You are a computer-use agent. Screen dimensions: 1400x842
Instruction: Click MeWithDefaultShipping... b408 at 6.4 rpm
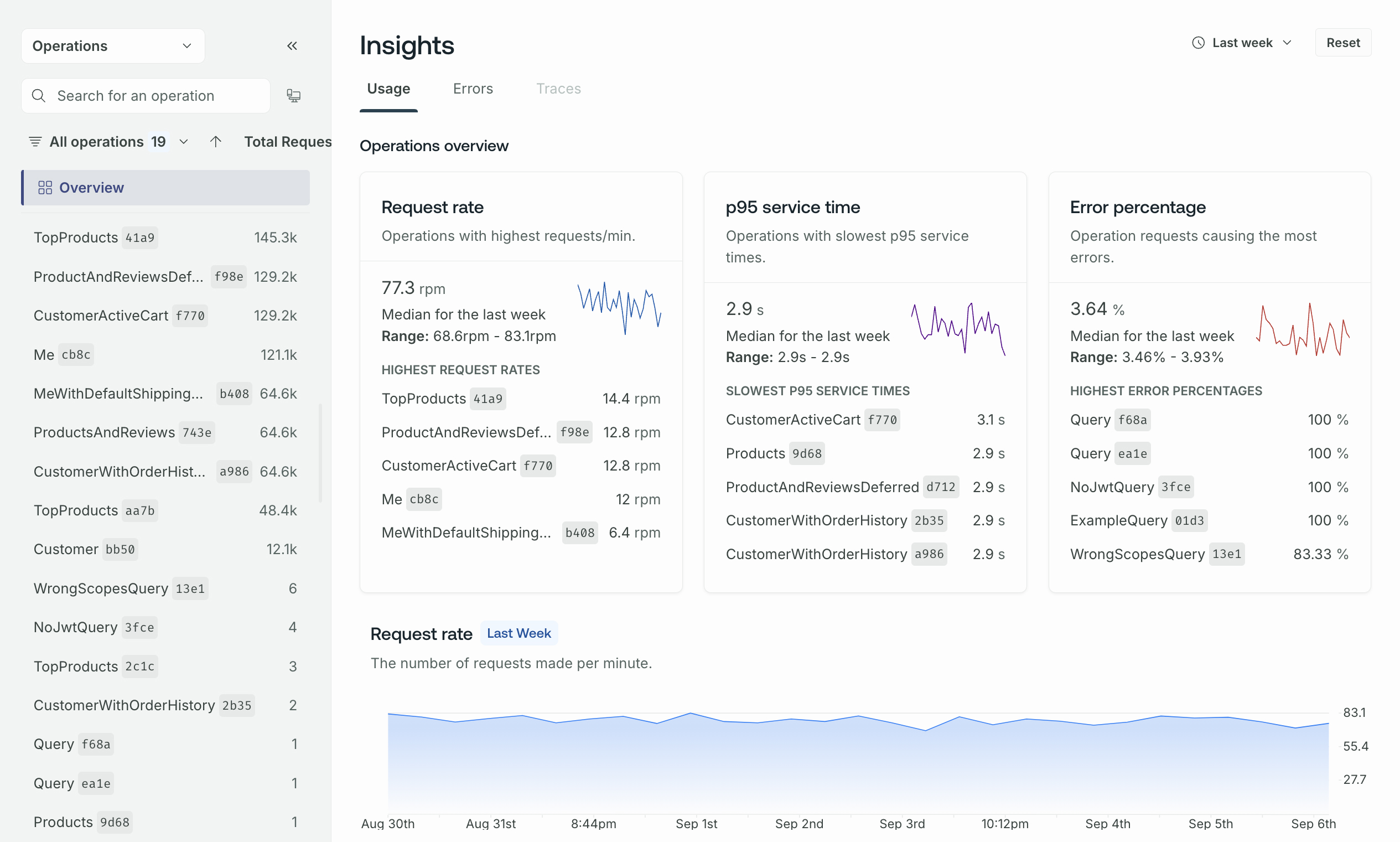(521, 533)
